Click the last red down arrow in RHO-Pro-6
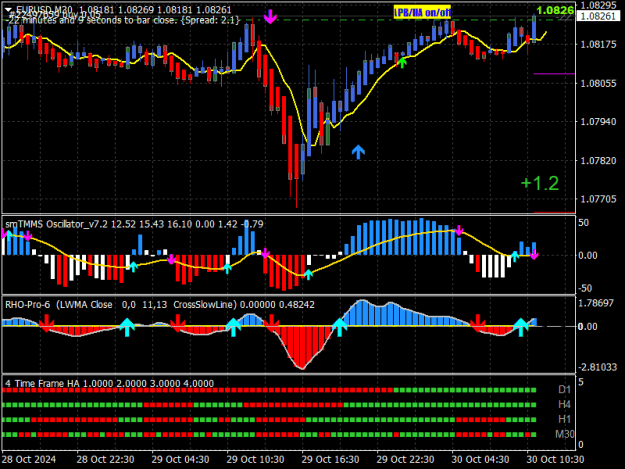 pos(477,323)
